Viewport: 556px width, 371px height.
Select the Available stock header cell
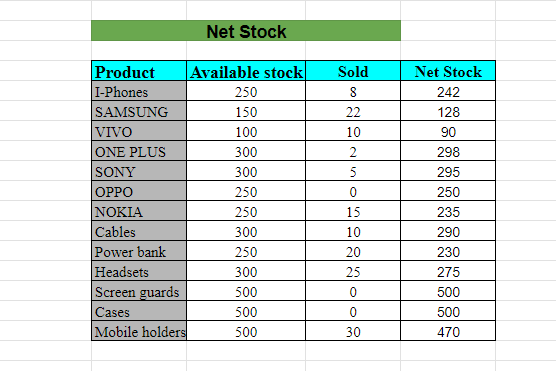point(246,71)
